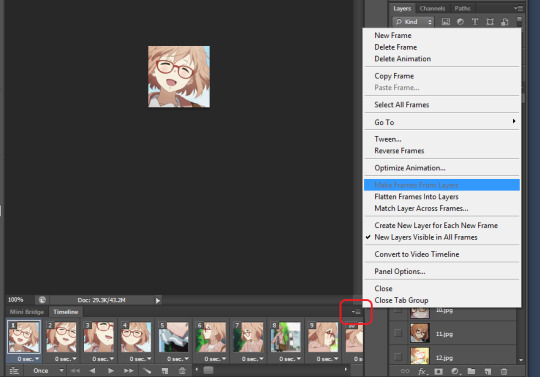Select frame 8 thumbnail in Timeline
This screenshot has width=540, height=377.
pyautogui.click(x=285, y=337)
